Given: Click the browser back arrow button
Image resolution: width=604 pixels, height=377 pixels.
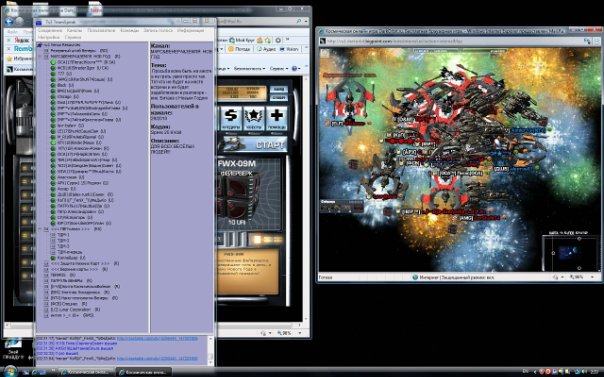Looking at the screenshot, I should [9, 22].
